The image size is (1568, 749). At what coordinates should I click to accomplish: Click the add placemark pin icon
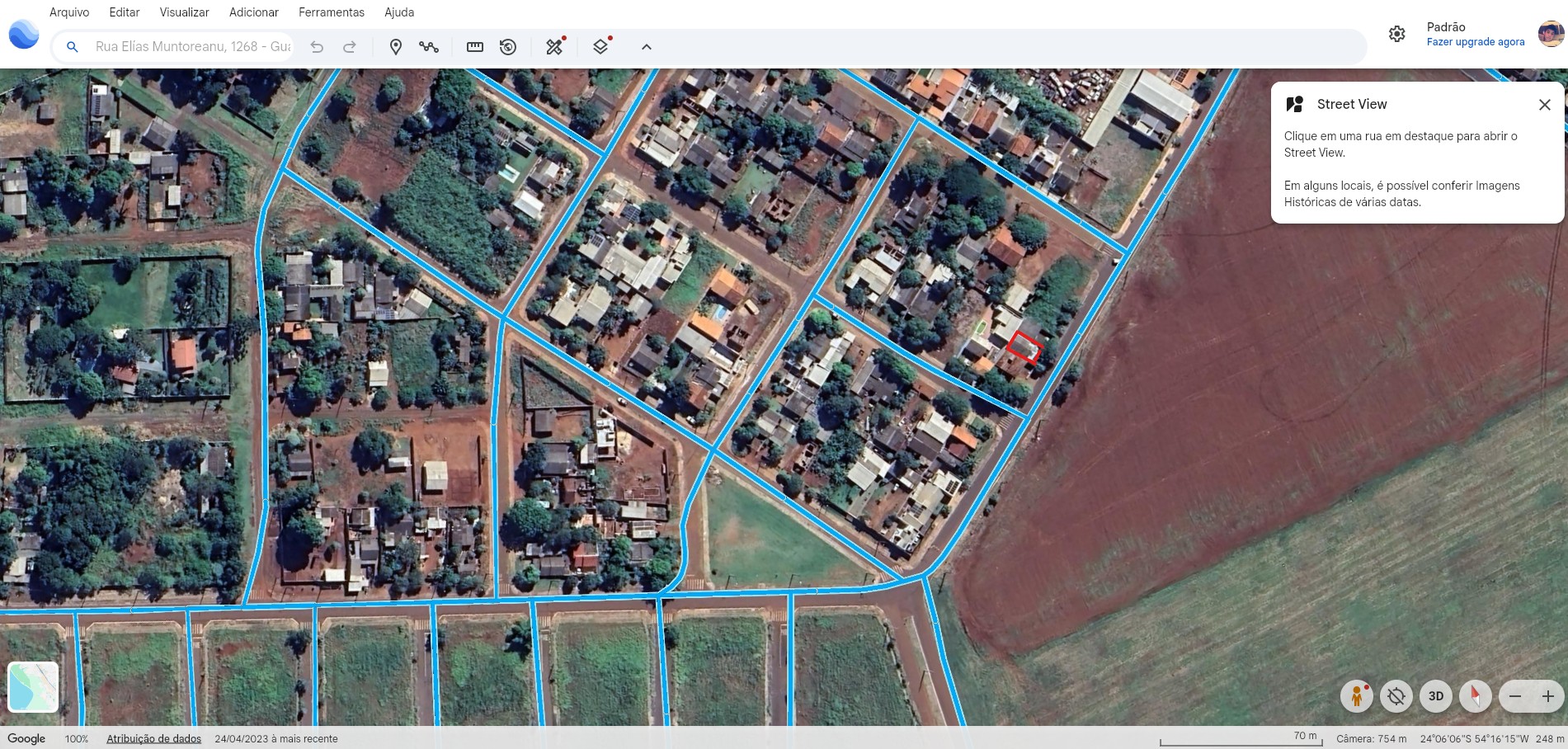pos(396,47)
